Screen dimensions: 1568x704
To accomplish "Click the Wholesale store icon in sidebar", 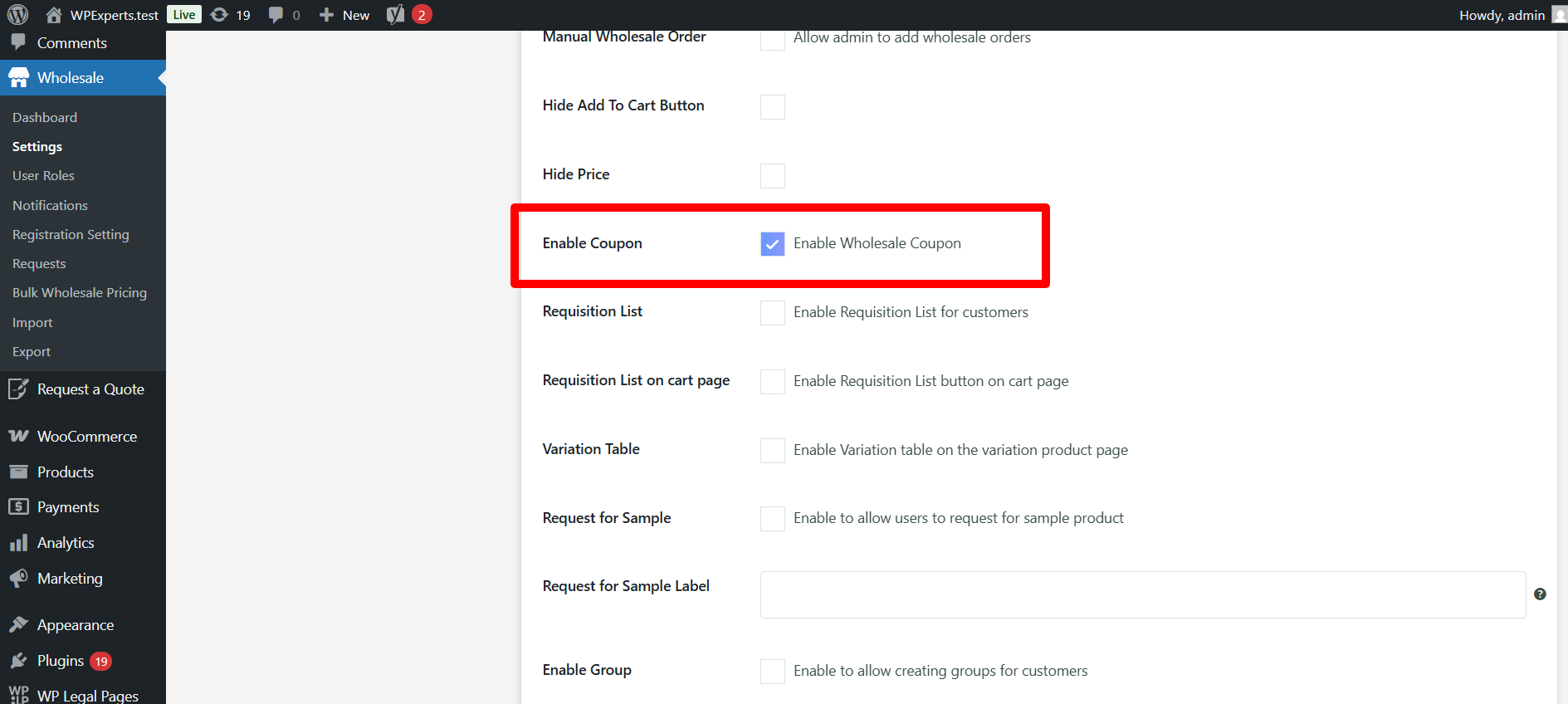I will (x=18, y=78).
